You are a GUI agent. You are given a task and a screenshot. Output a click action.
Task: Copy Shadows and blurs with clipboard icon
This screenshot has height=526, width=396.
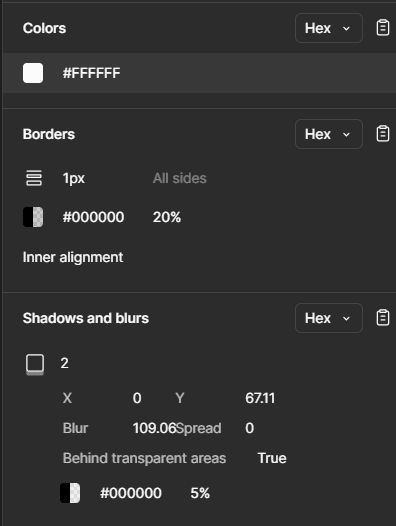[x=383, y=318]
